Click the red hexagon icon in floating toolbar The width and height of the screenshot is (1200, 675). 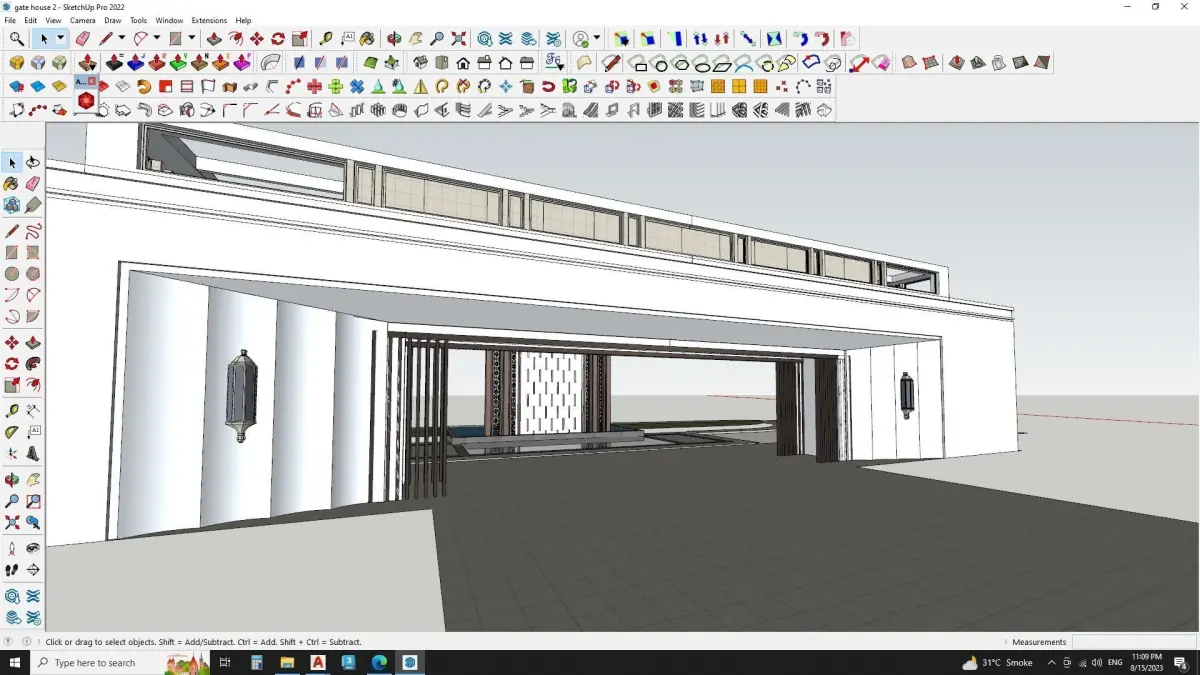[86, 101]
